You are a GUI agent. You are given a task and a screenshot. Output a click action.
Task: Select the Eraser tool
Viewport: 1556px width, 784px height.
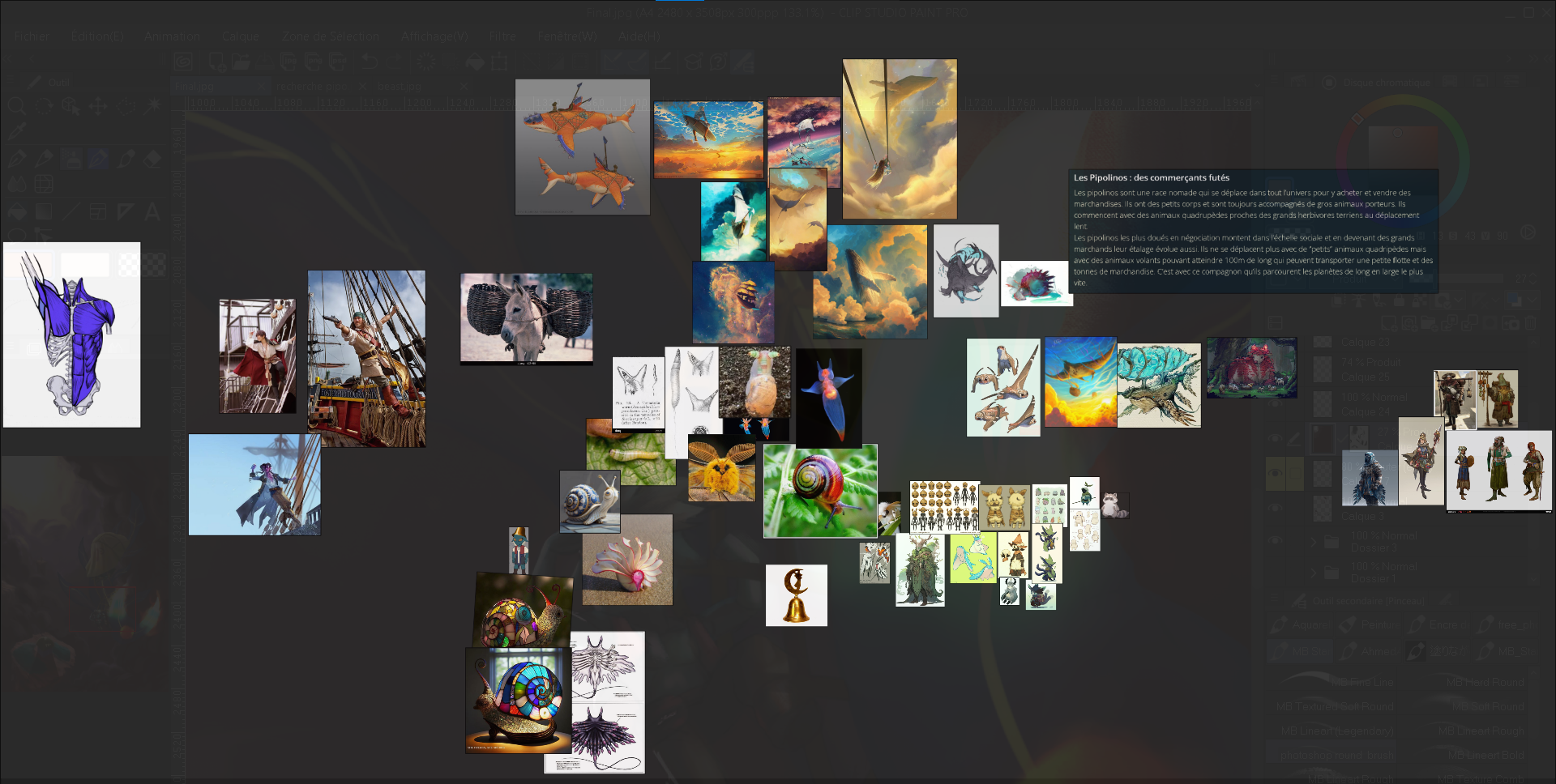(152, 159)
